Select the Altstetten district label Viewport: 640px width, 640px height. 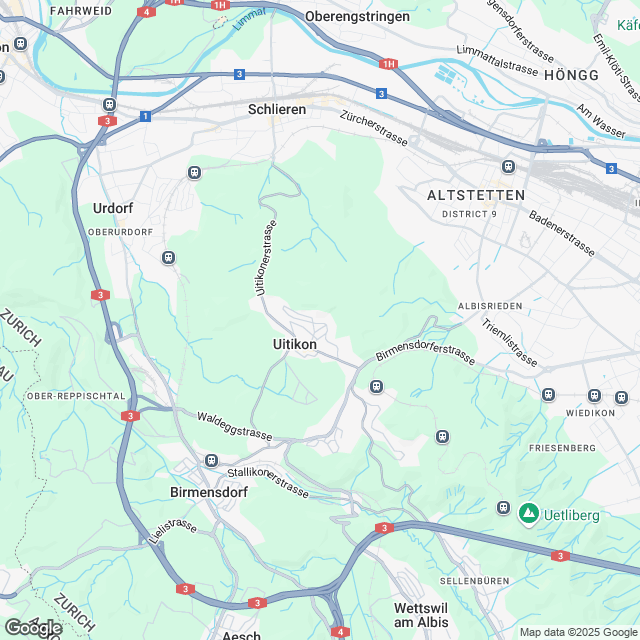click(476, 195)
